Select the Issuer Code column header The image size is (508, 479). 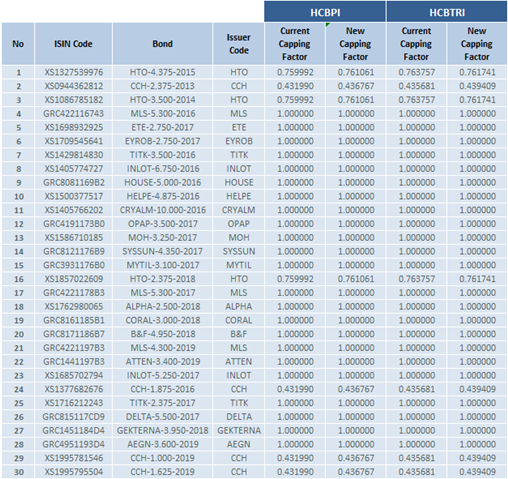click(239, 44)
